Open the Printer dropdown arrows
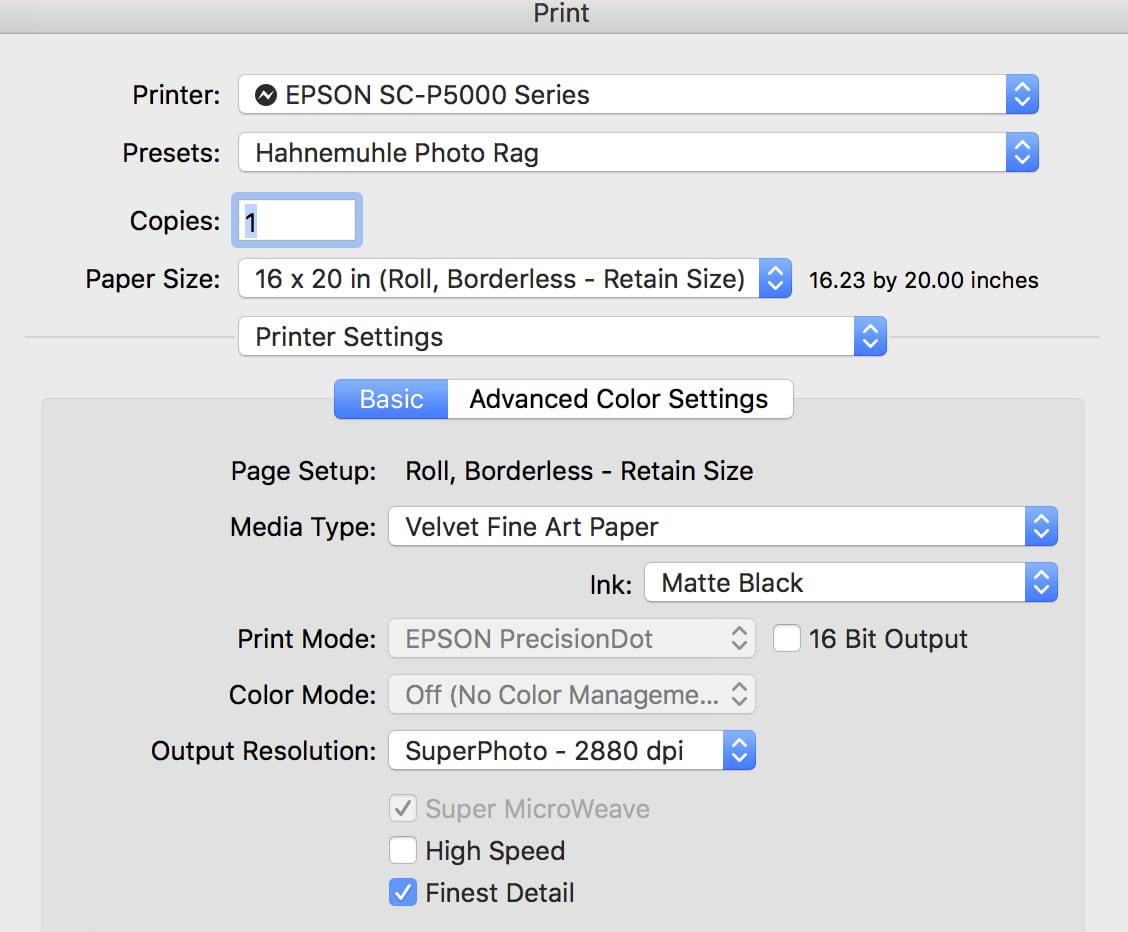1128x932 pixels. 1022,95
